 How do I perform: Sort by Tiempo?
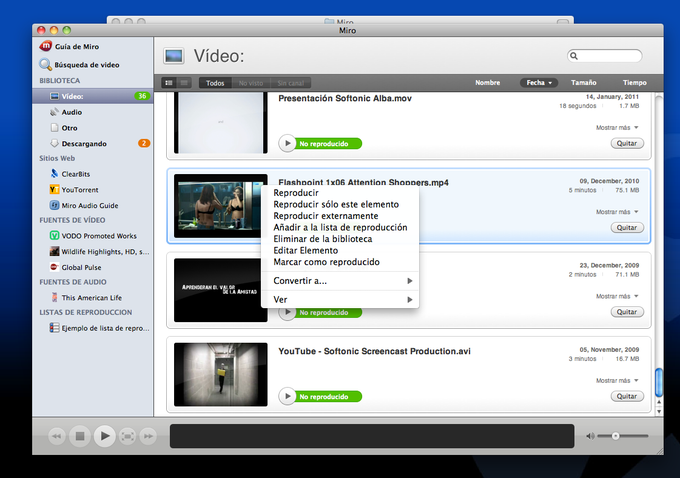point(634,82)
